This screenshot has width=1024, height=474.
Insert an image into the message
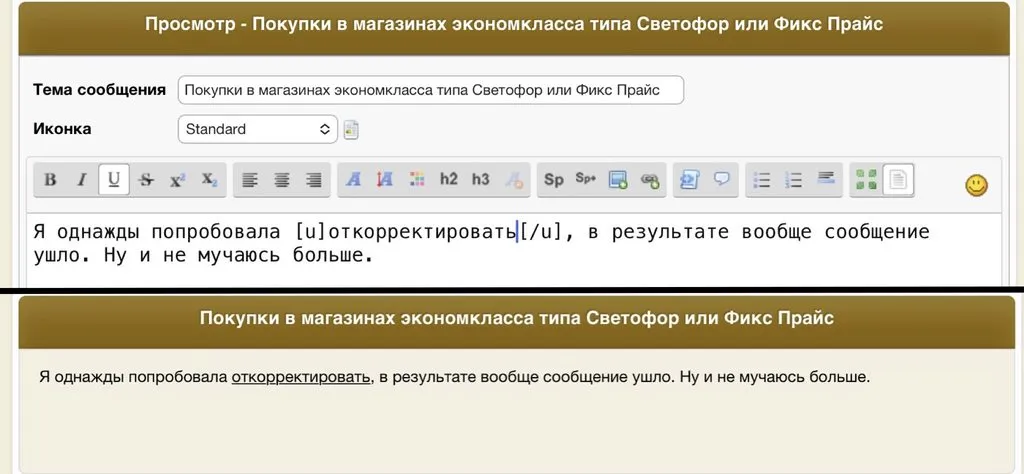point(618,180)
